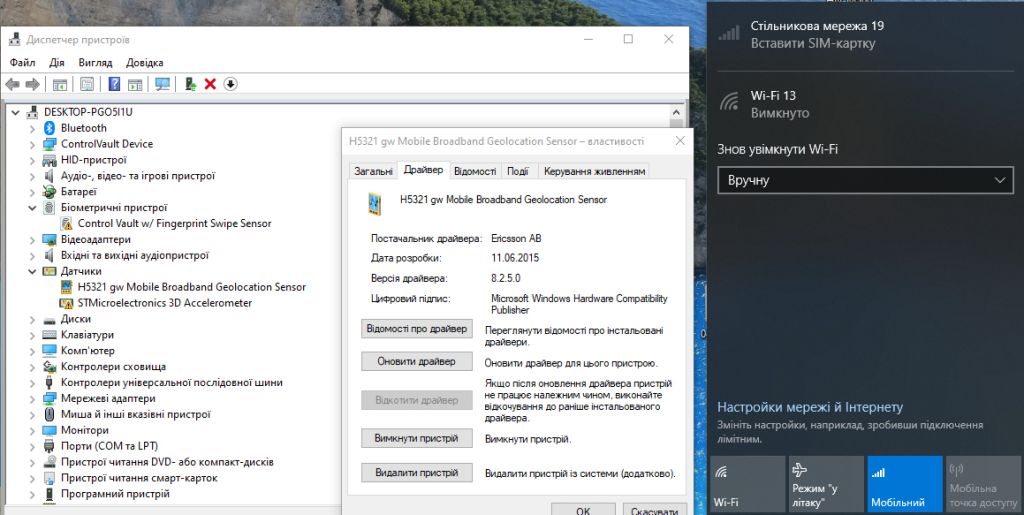This screenshot has width=1024, height=515.
Task: Open Настройки мережі й Інтернету link
Action: pyautogui.click(x=810, y=407)
